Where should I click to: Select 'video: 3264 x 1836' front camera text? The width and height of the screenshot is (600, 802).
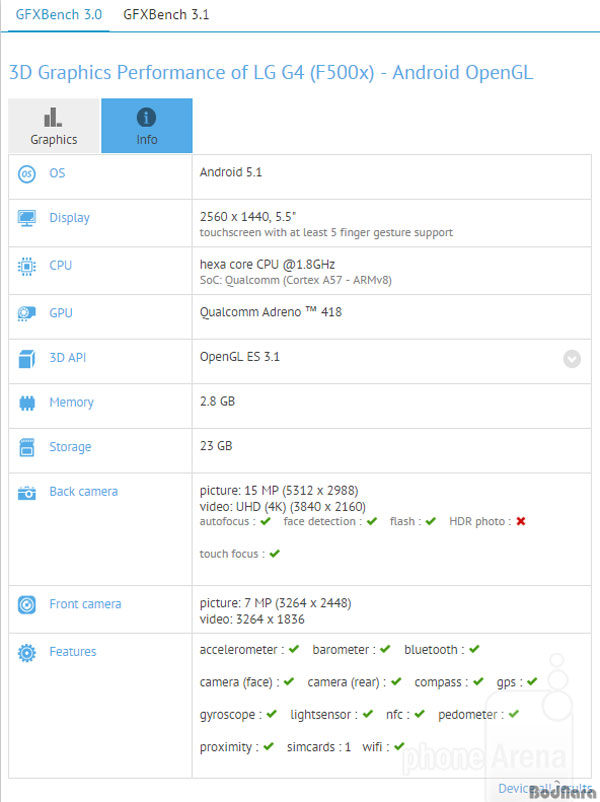coord(252,619)
